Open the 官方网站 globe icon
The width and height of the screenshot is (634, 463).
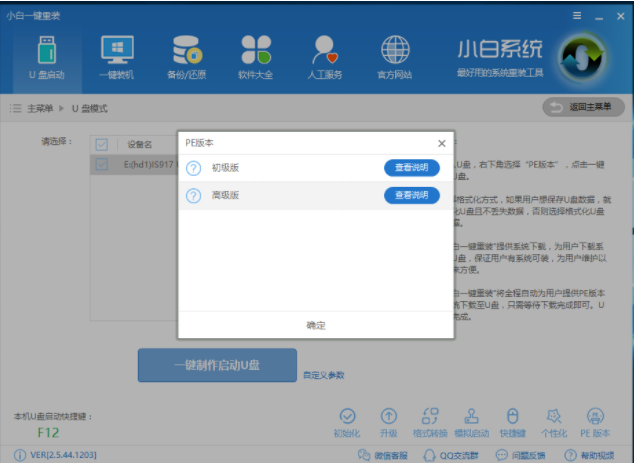(395, 58)
